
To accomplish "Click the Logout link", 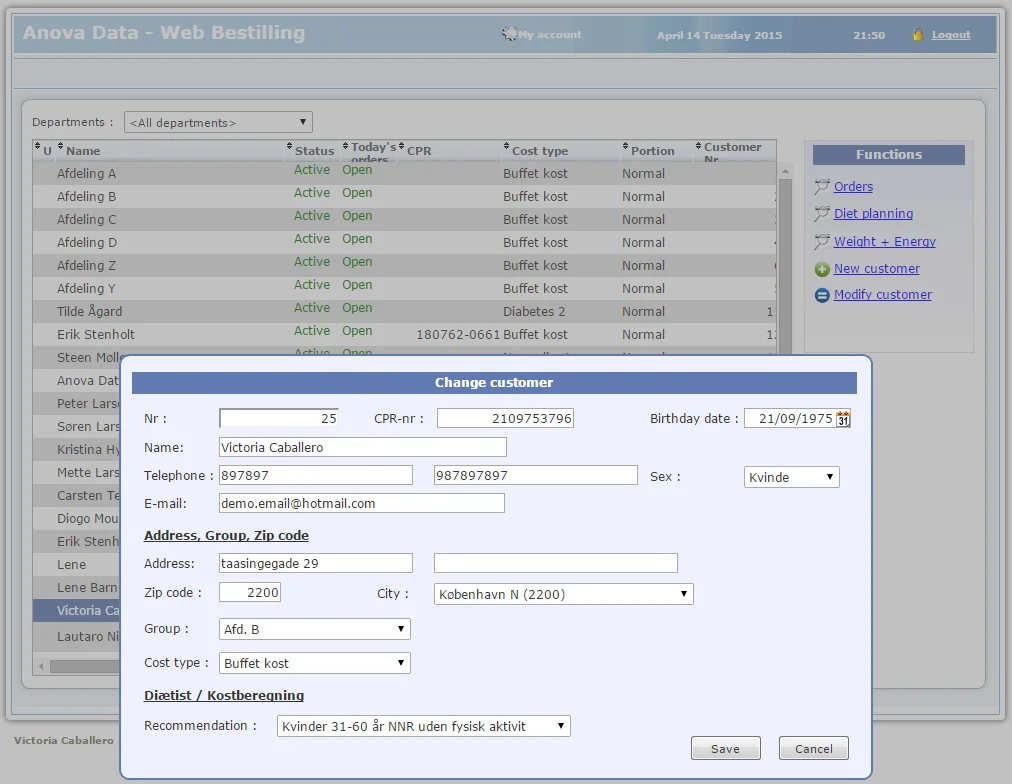I will pos(951,35).
